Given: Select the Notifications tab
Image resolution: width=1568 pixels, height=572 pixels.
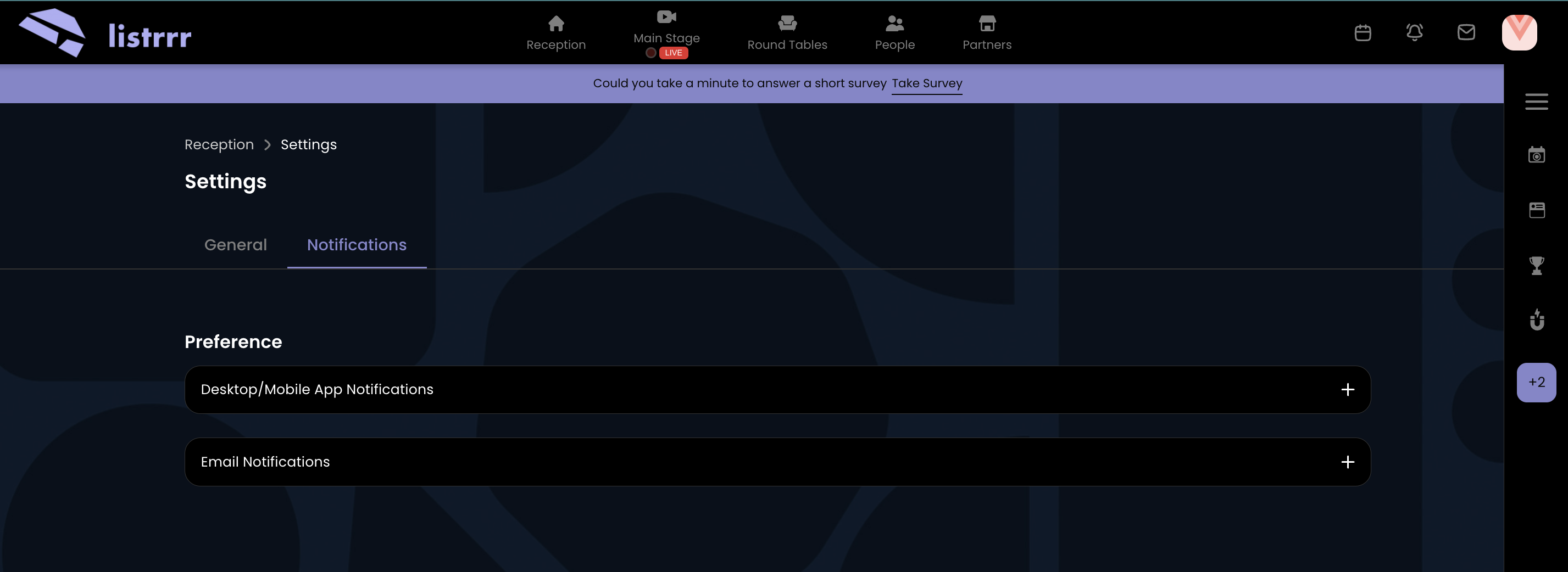Looking at the screenshot, I should (357, 245).
